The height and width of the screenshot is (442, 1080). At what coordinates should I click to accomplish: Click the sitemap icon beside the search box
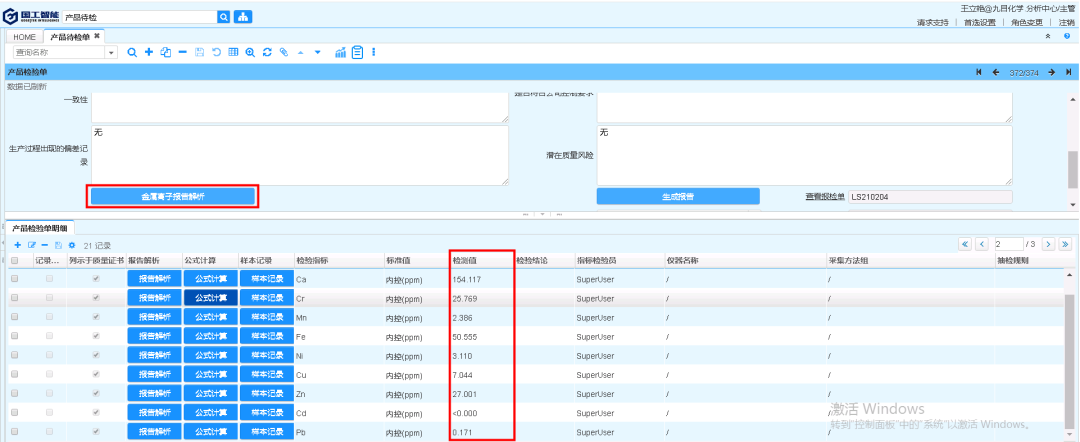tap(243, 17)
